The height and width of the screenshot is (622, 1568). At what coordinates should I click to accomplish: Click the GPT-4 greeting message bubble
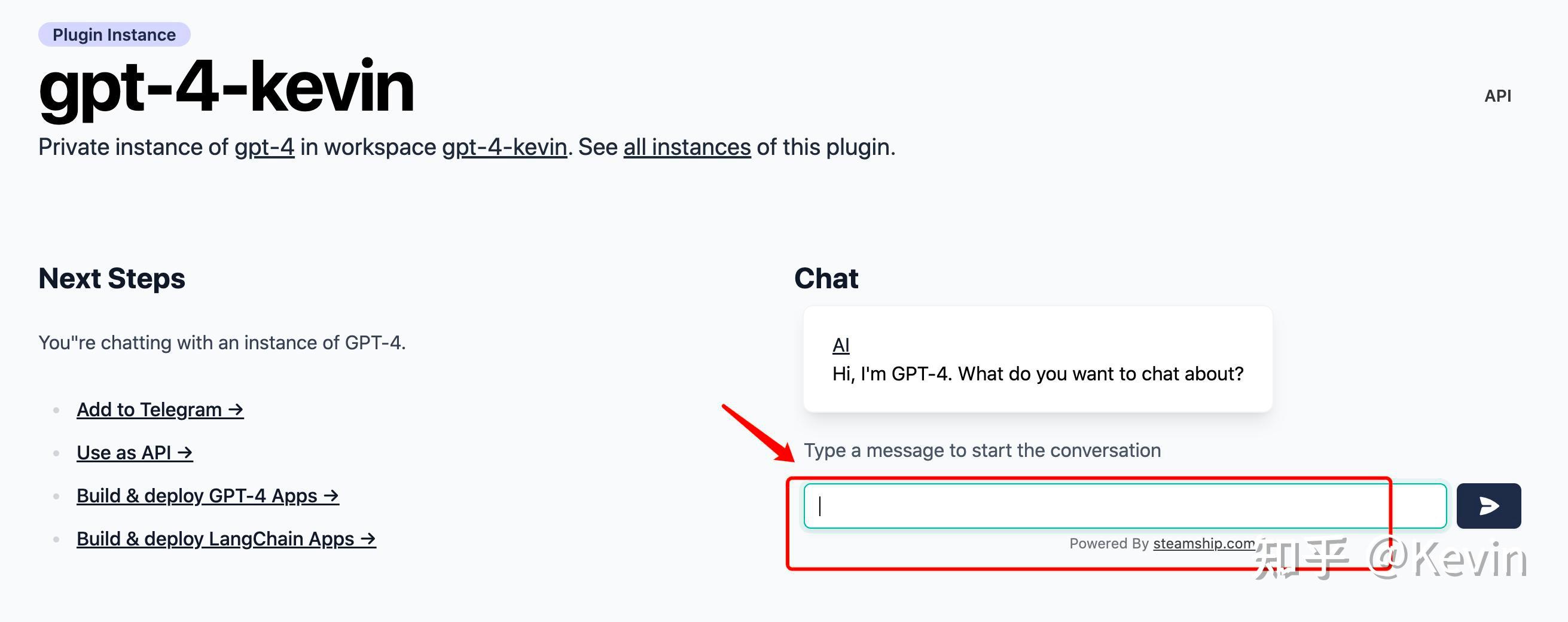click(x=1037, y=373)
